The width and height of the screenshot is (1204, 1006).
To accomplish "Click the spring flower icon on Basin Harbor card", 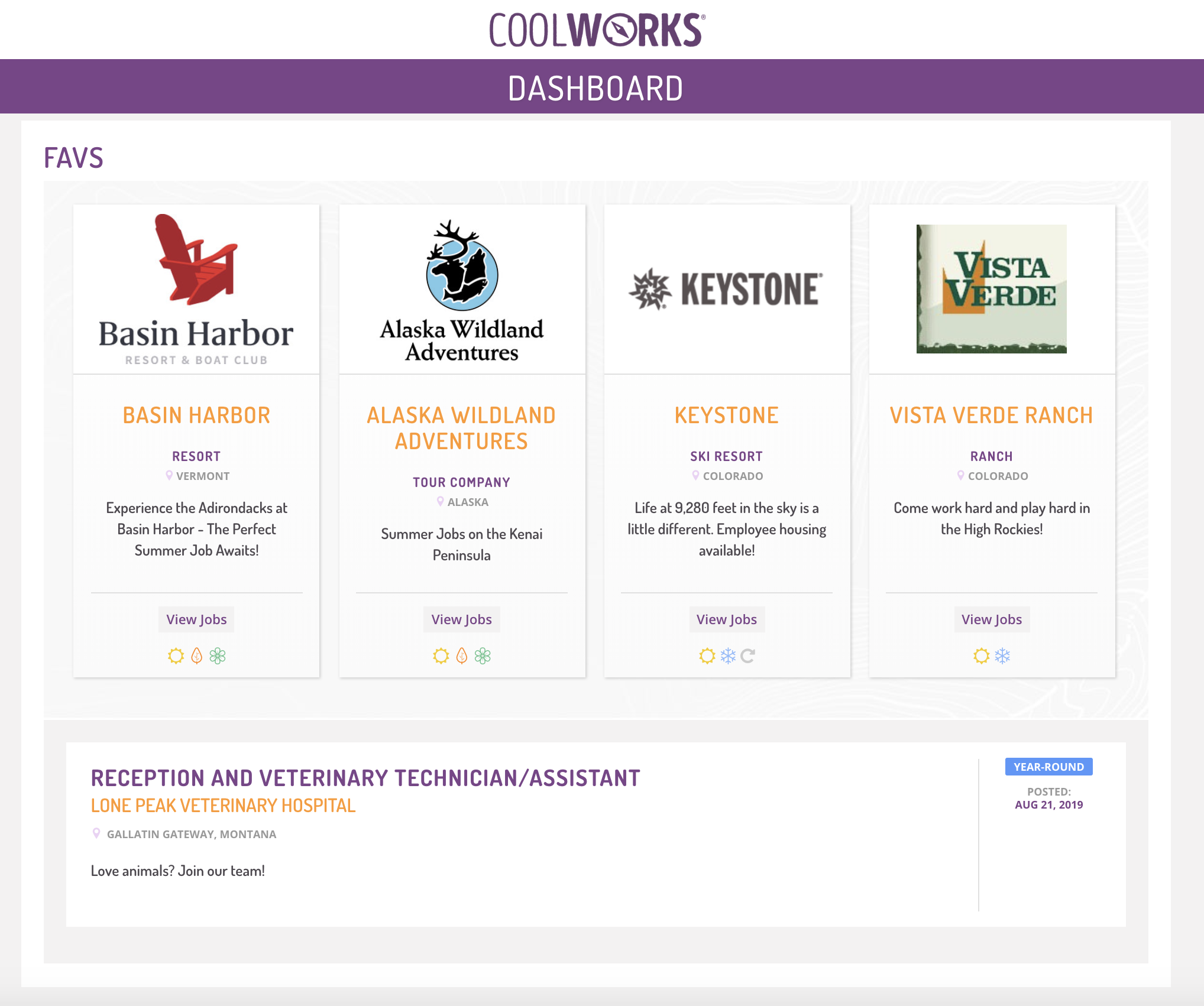I will tap(218, 655).
